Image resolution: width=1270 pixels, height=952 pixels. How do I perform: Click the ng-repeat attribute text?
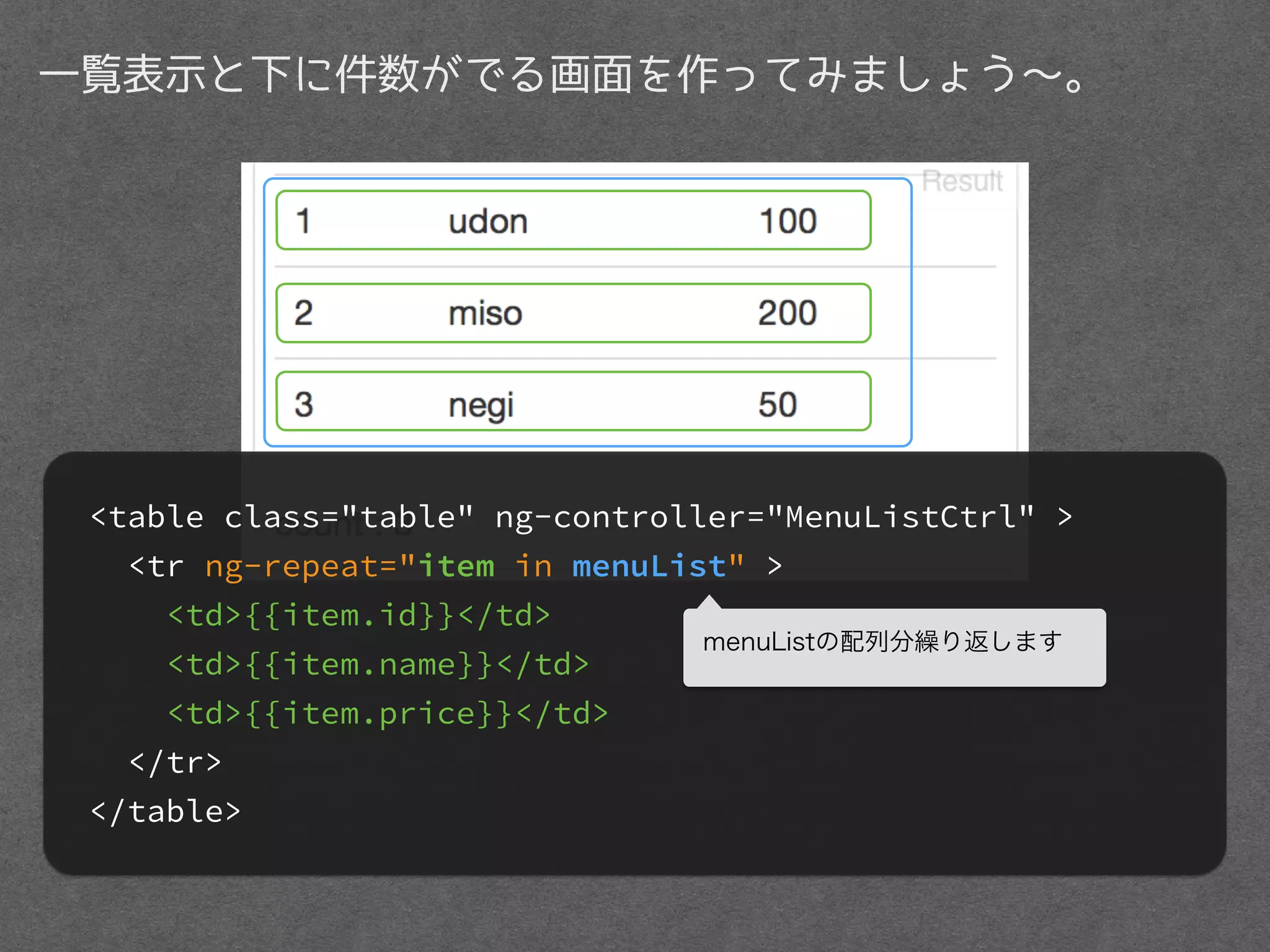coord(474,566)
